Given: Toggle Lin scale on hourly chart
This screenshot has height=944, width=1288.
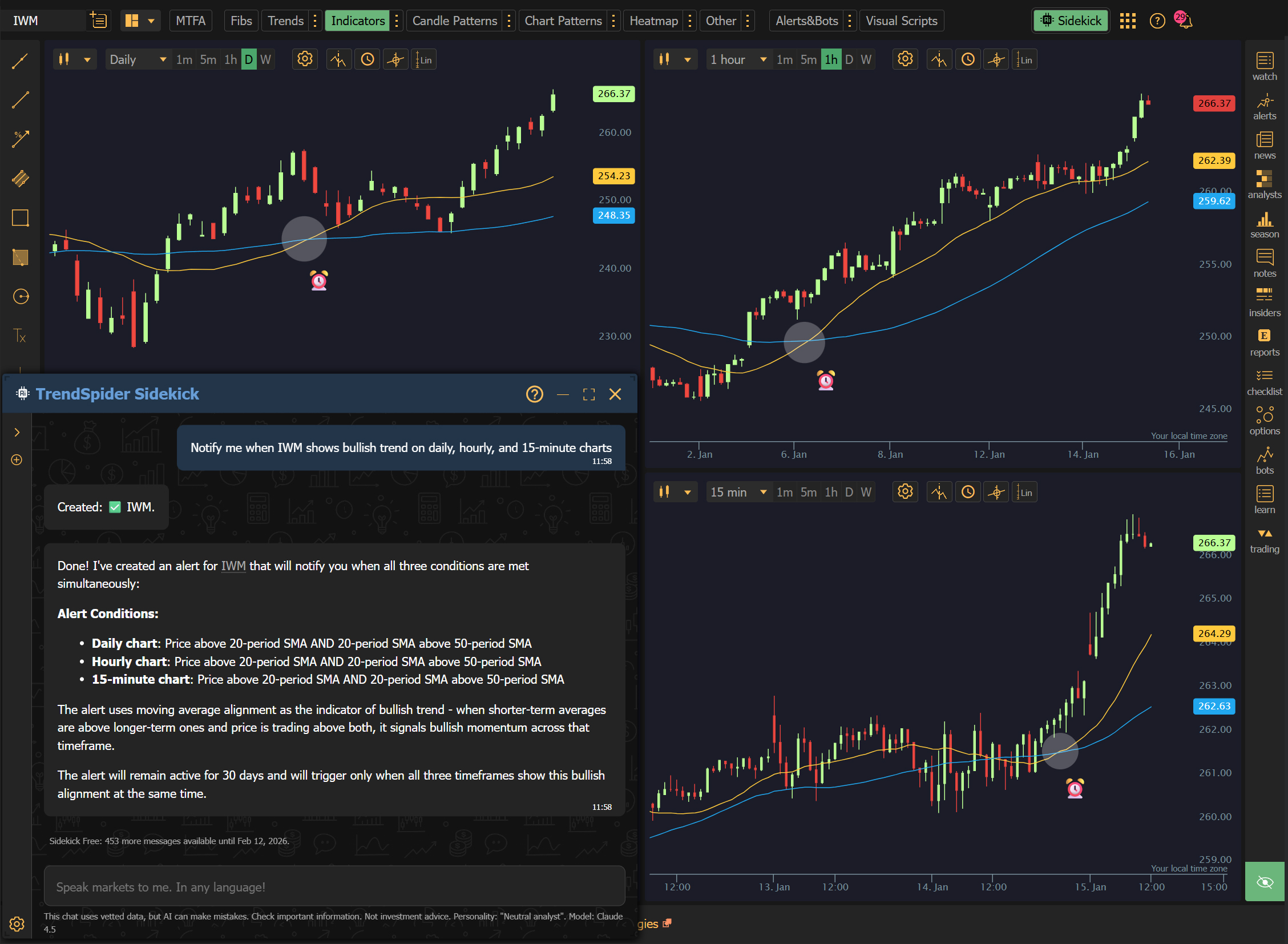Looking at the screenshot, I should click(x=1024, y=59).
